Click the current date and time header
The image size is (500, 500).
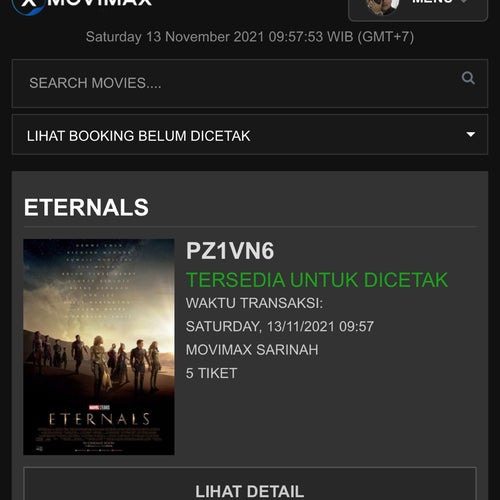tap(250, 37)
